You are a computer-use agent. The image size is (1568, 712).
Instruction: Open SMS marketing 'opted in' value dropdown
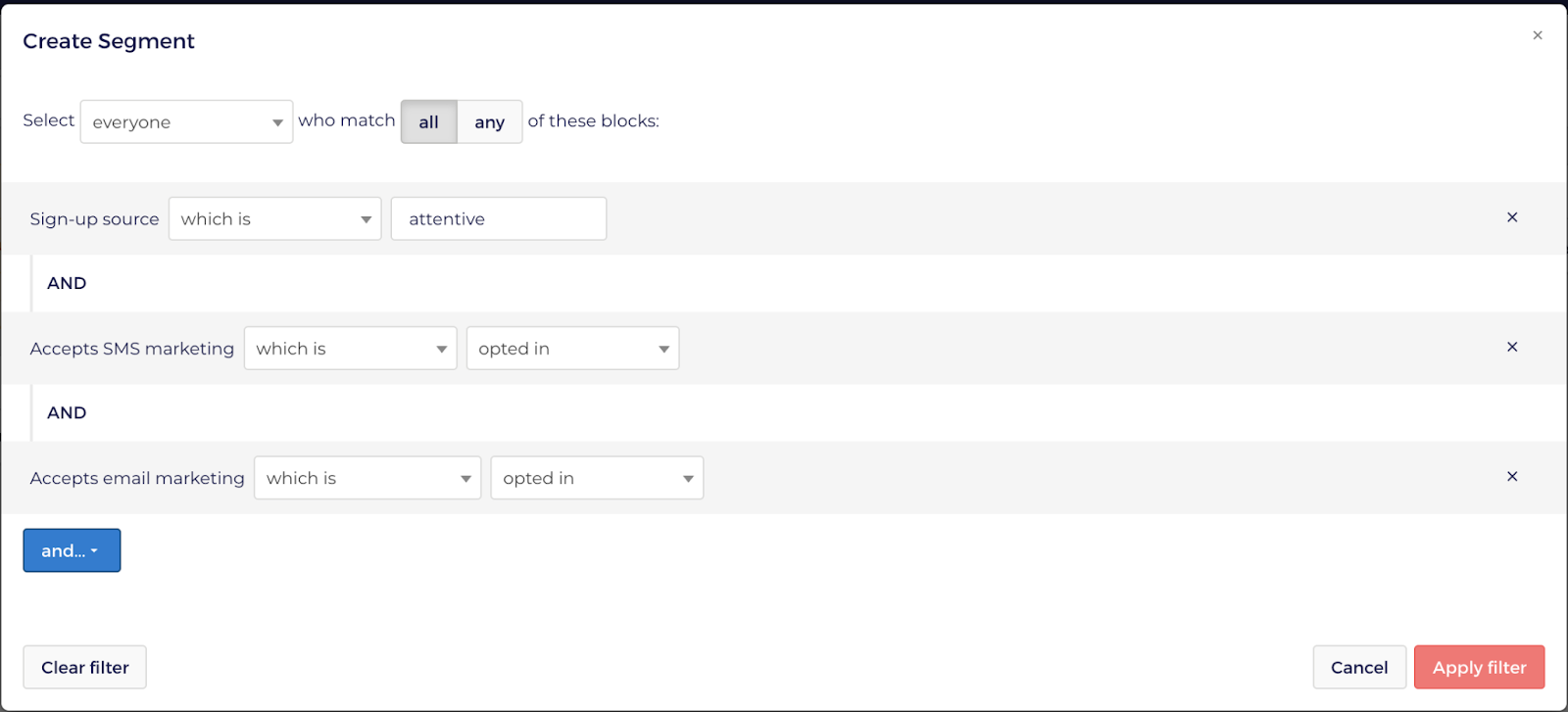[572, 348]
